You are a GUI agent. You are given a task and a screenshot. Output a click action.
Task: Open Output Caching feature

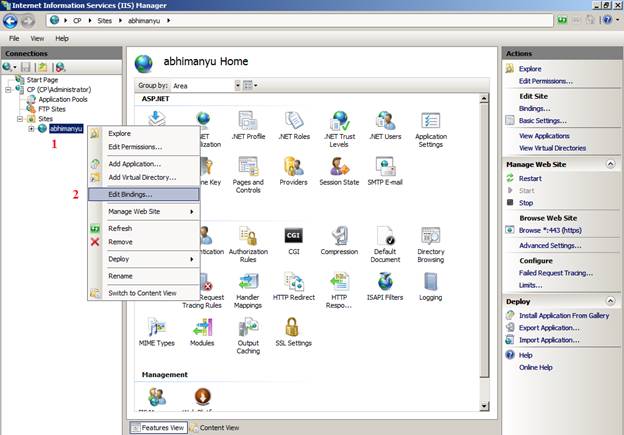coord(248,336)
